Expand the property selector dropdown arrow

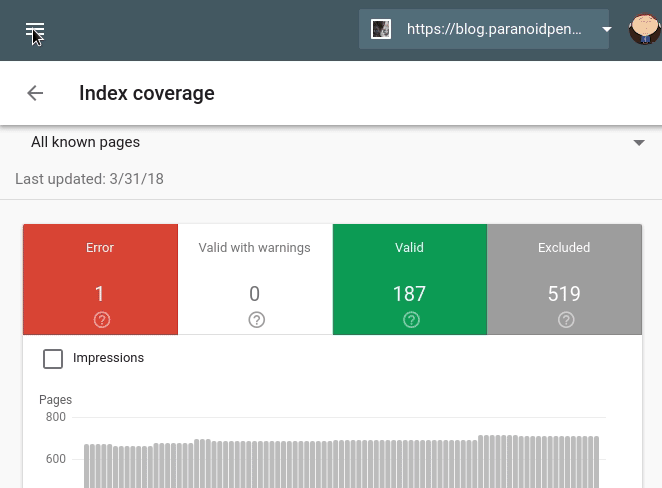point(607,29)
